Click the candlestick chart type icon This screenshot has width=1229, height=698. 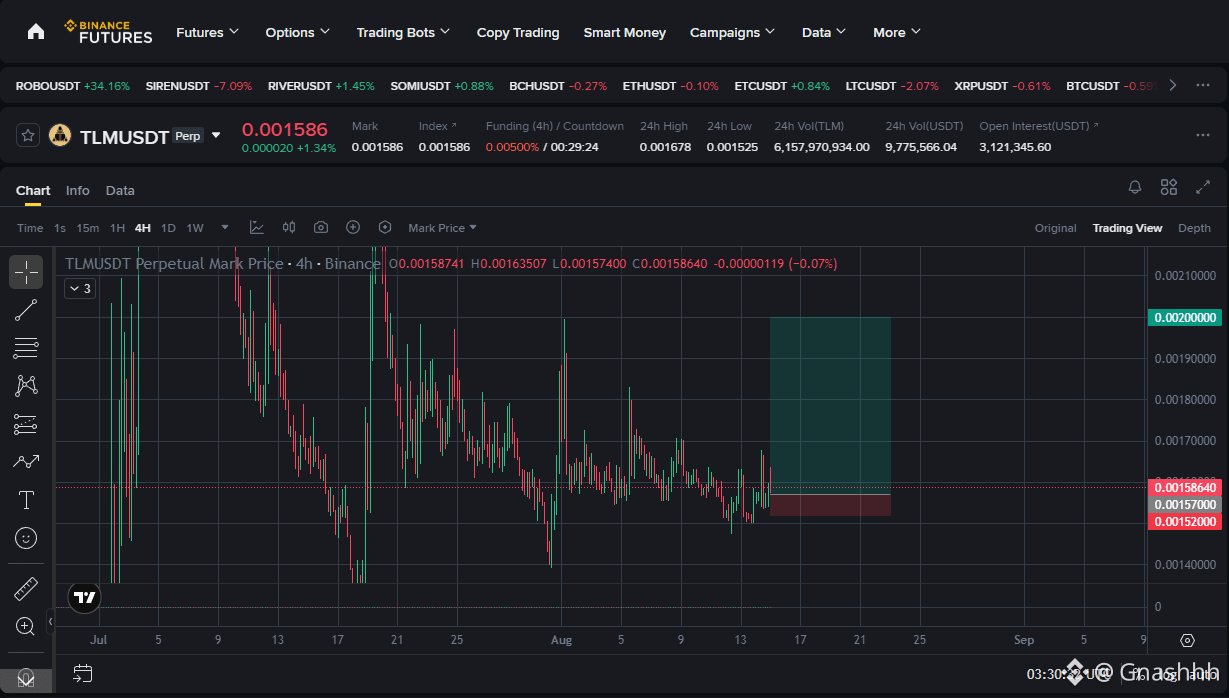[x=289, y=227]
